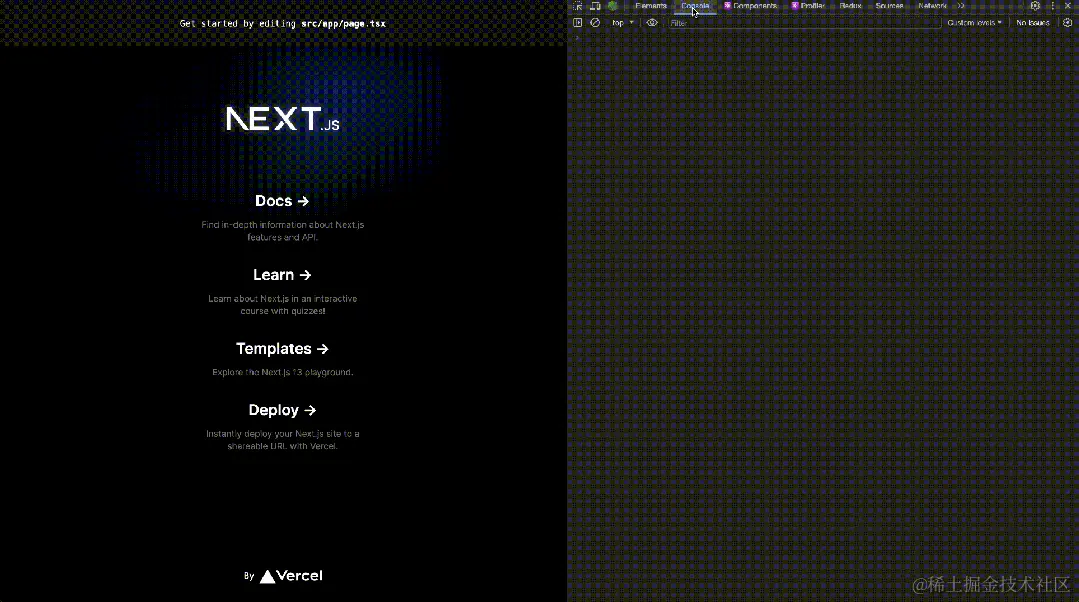This screenshot has width=1079, height=602.
Task: Activate the inspect element picker icon
Action: (577, 6)
